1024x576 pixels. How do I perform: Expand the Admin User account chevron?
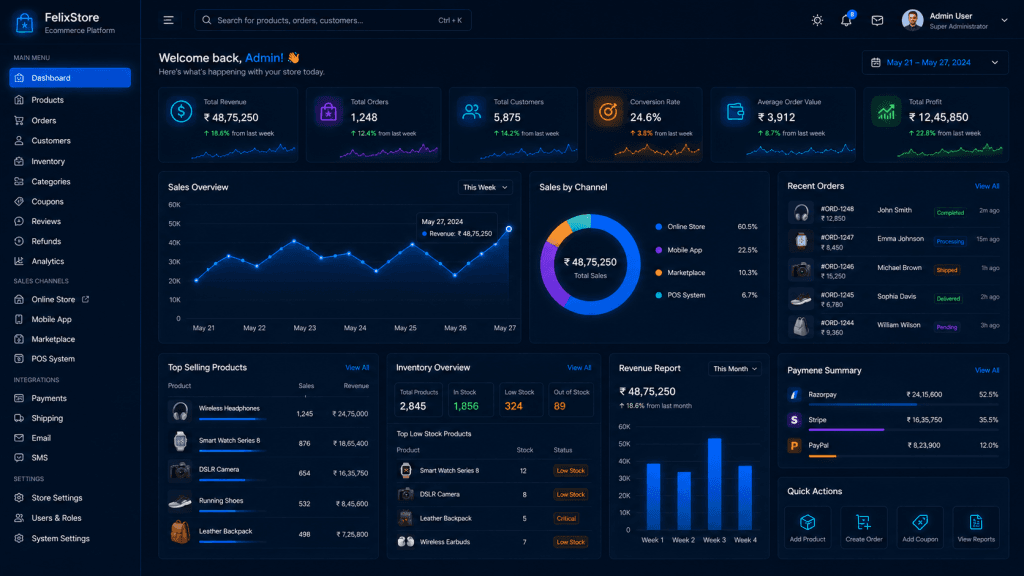pos(1004,20)
